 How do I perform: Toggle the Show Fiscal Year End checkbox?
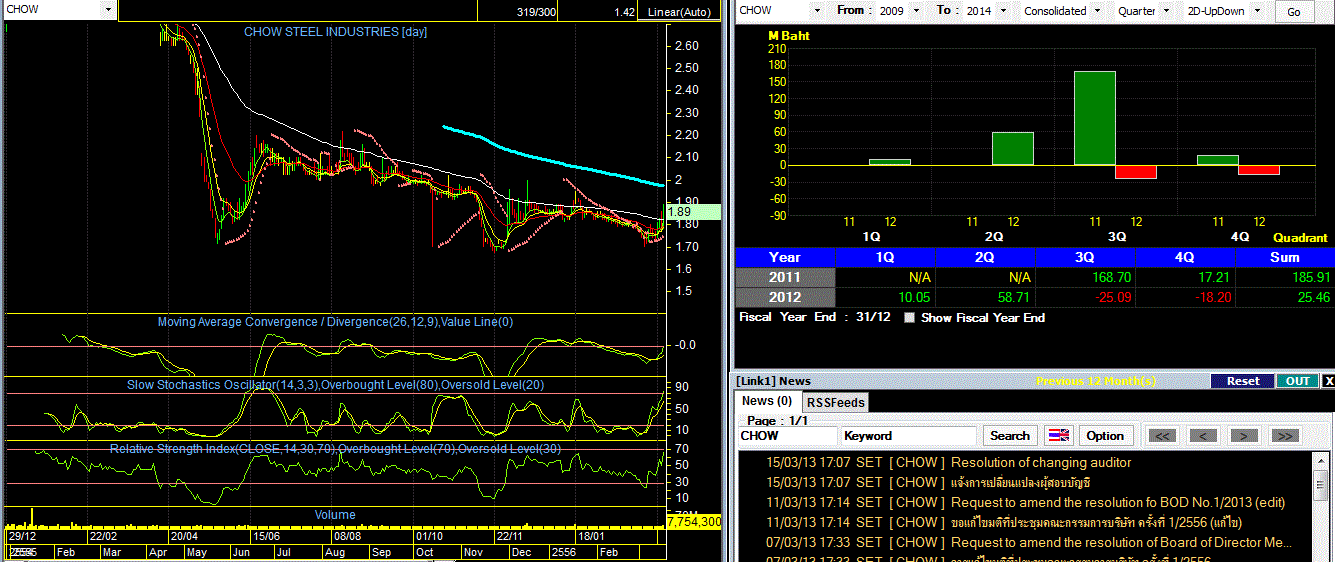(x=909, y=318)
